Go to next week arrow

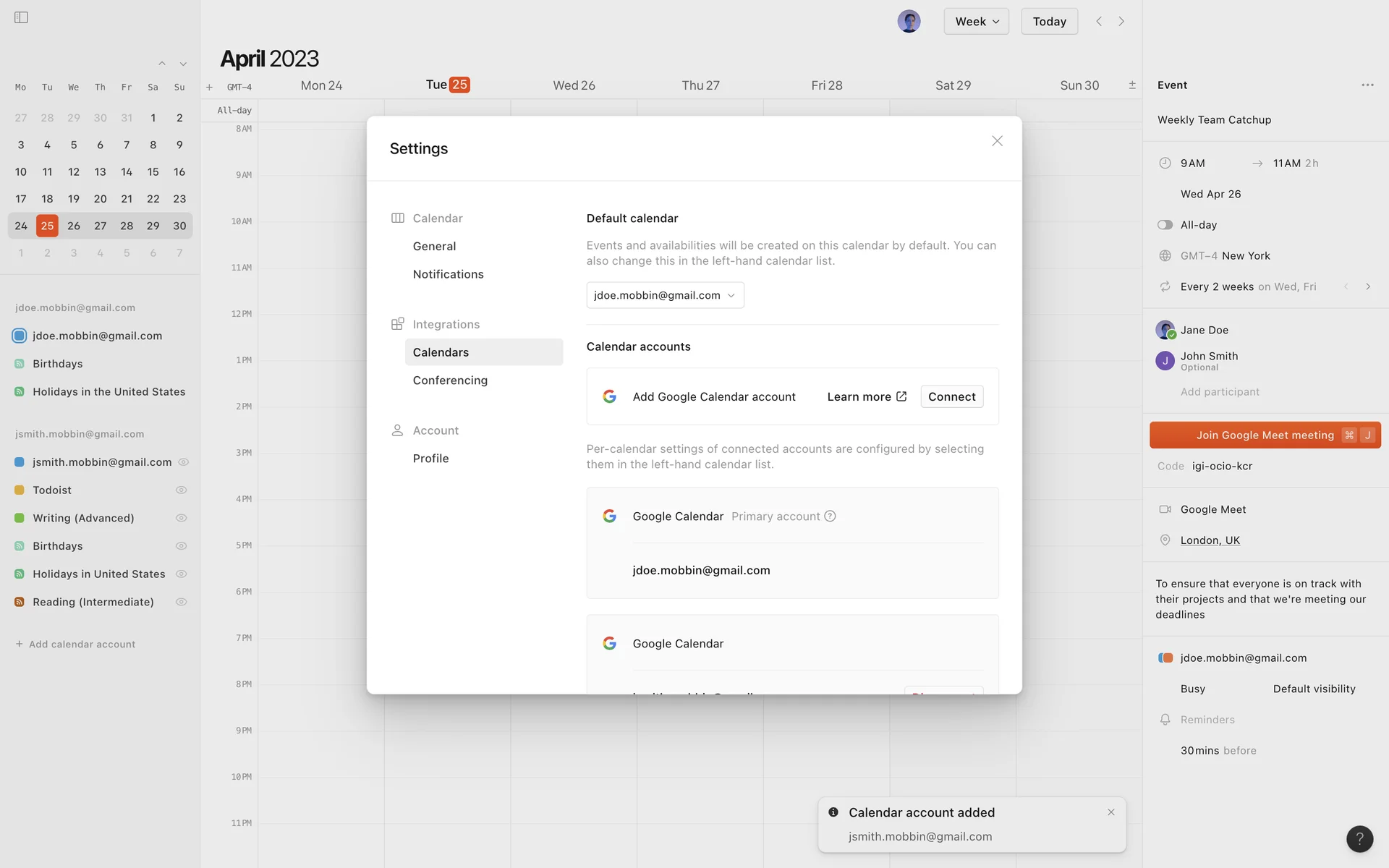point(1121,22)
